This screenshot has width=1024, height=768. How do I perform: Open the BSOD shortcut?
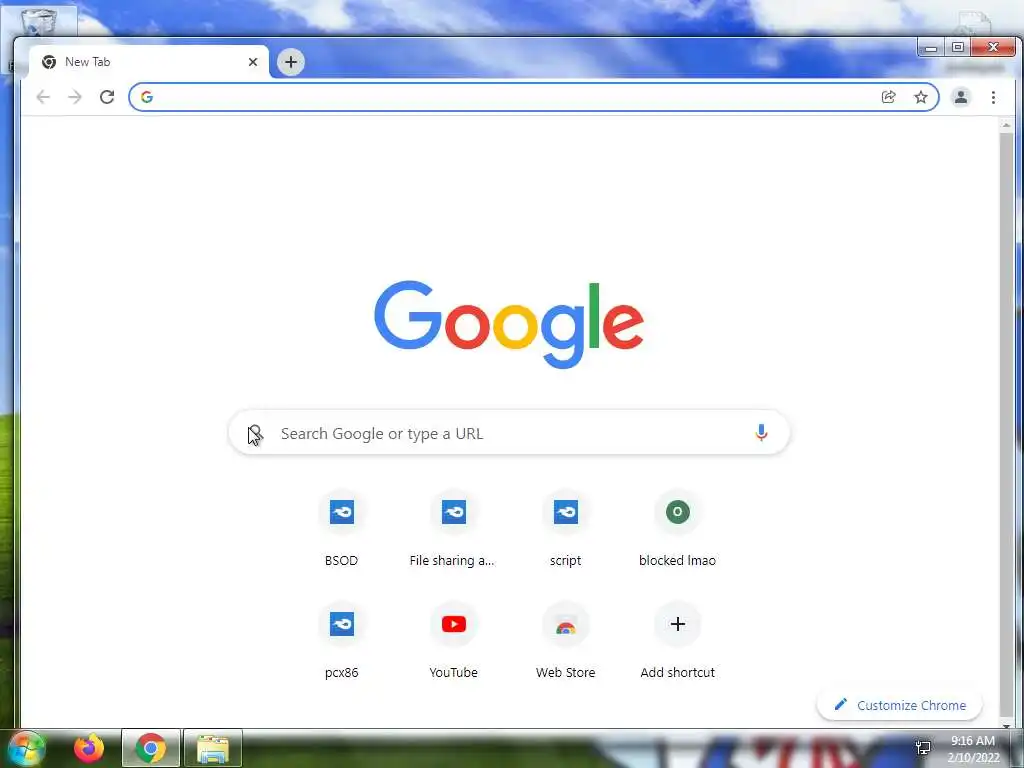(x=342, y=530)
